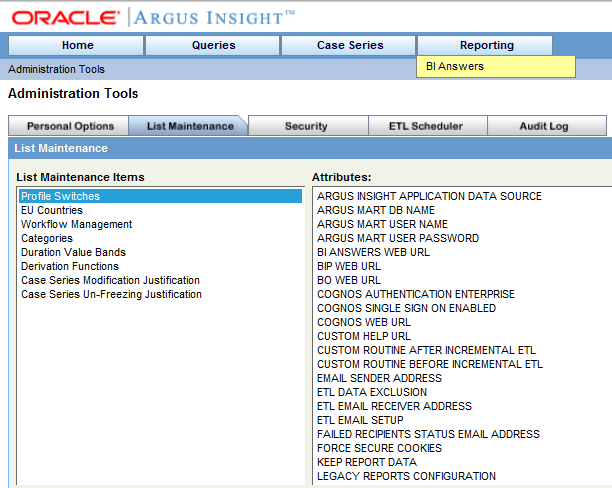This screenshot has height=488, width=612.
Task: Select BO WEB URL attribute
Action: point(349,280)
